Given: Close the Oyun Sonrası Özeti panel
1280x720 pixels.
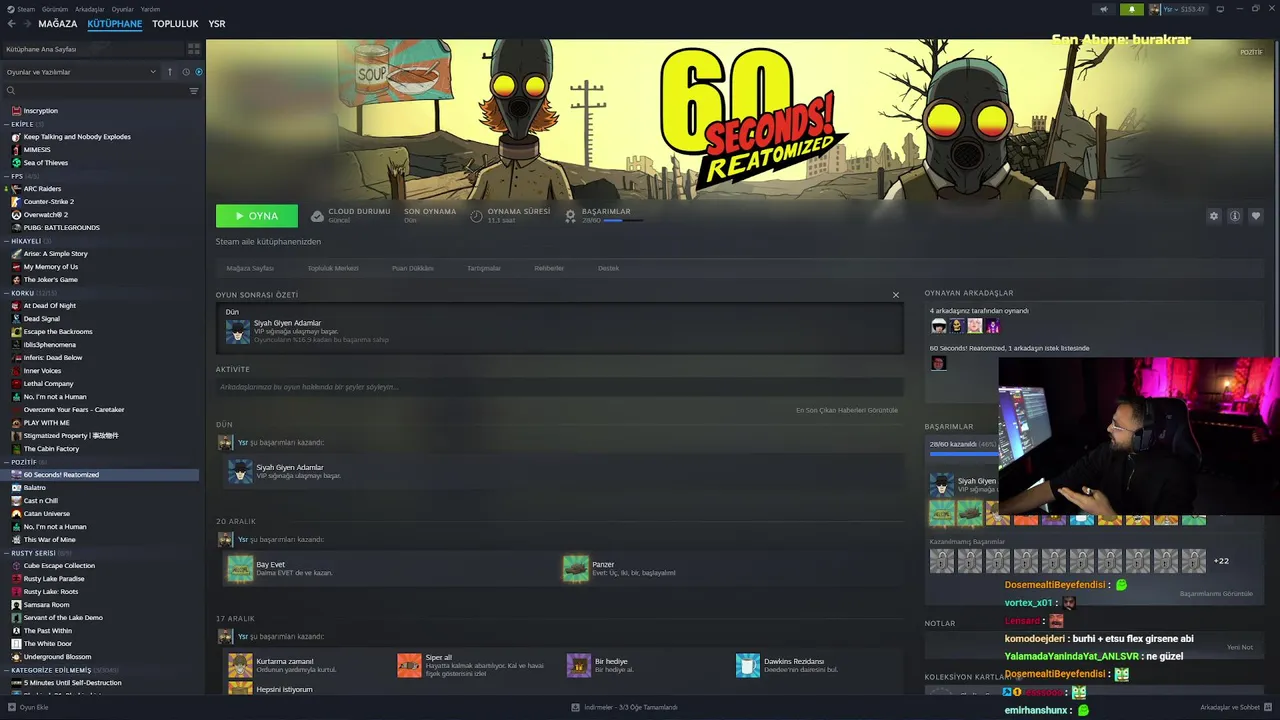Looking at the screenshot, I should tap(896, 295).
